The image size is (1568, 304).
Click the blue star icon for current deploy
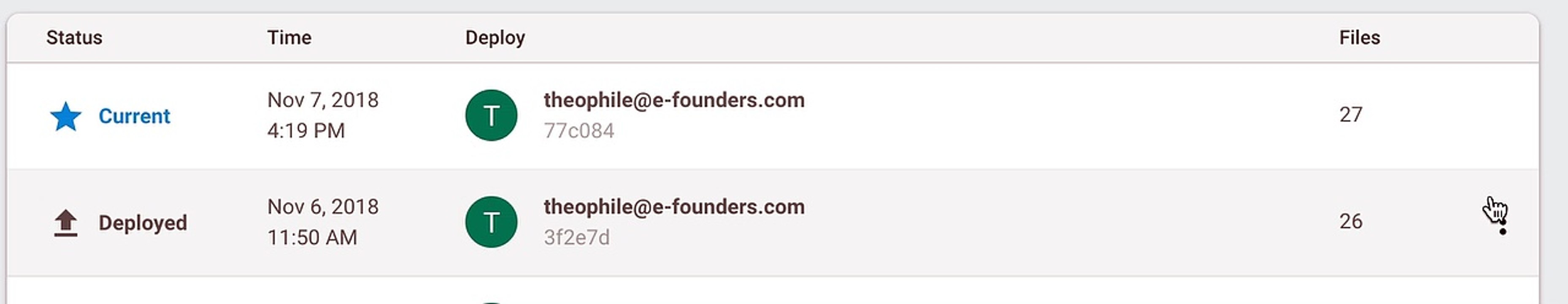click(66, 117)
